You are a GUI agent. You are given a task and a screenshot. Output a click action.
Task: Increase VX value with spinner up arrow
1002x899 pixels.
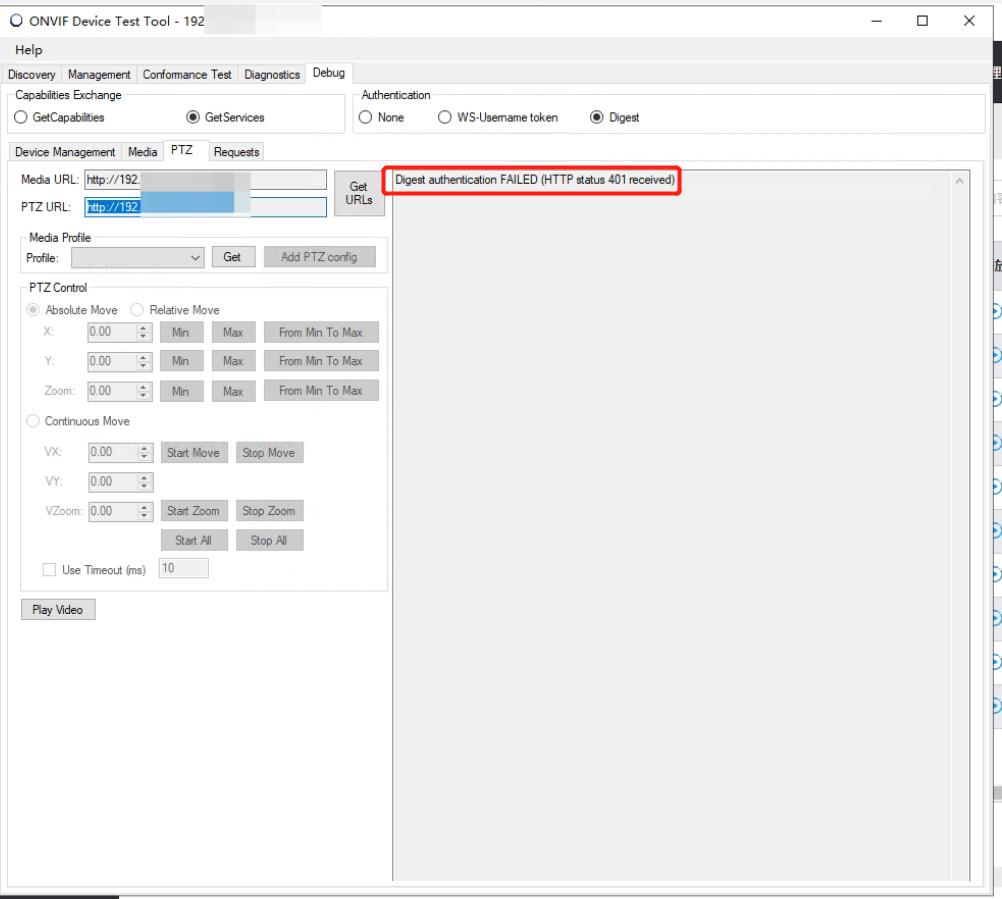coord(144,448)
